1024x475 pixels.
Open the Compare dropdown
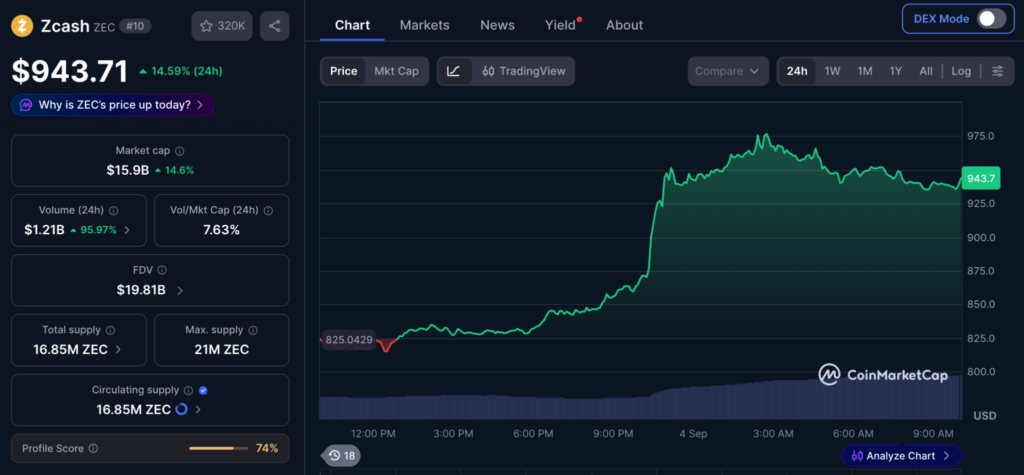tap(728, 71)
